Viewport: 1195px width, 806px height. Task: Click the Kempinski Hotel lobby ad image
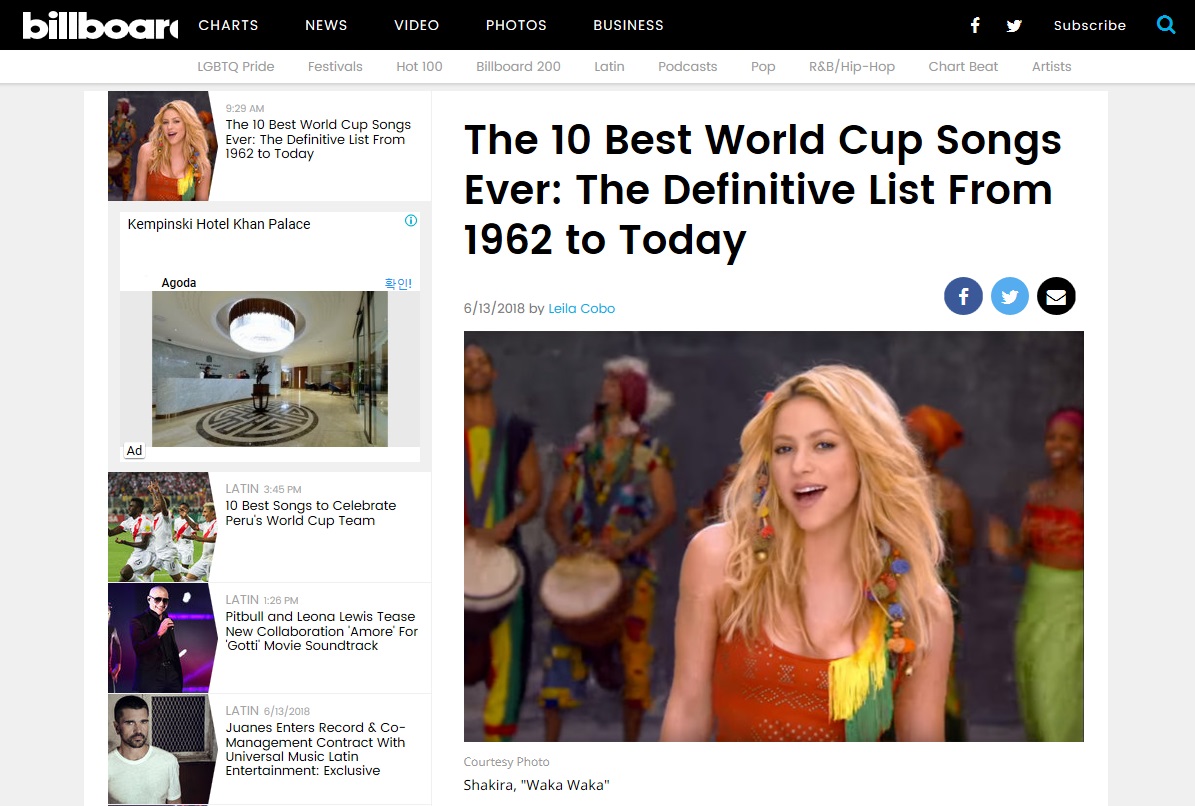[270, 369]
